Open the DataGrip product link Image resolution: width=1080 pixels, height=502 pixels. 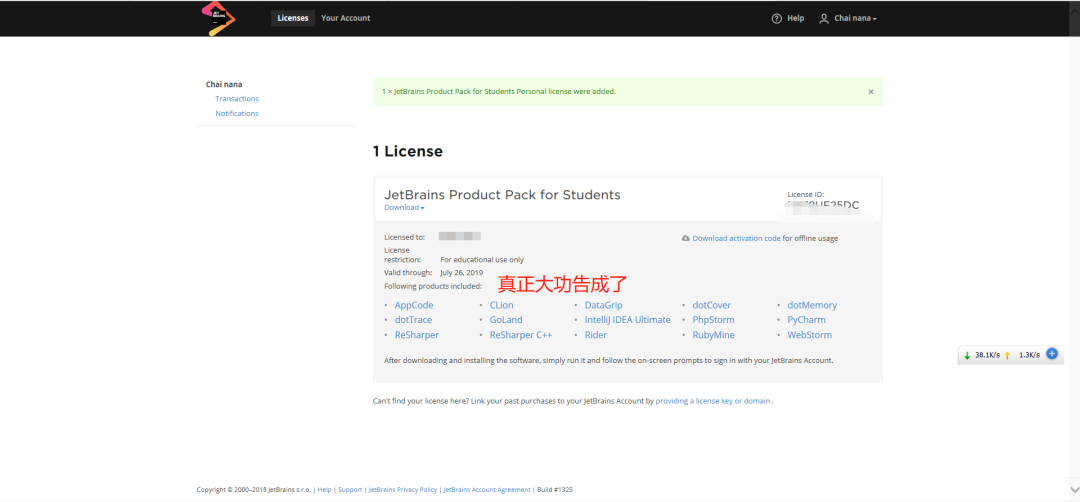pyautogui.click(x=603, y=305)
